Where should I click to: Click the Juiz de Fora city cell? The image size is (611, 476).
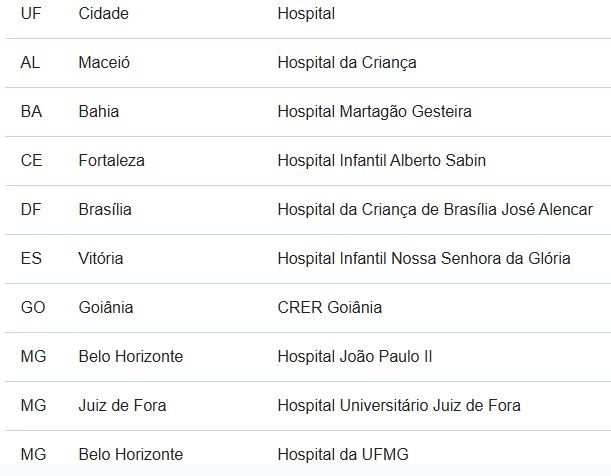click(x=122, y=406)
